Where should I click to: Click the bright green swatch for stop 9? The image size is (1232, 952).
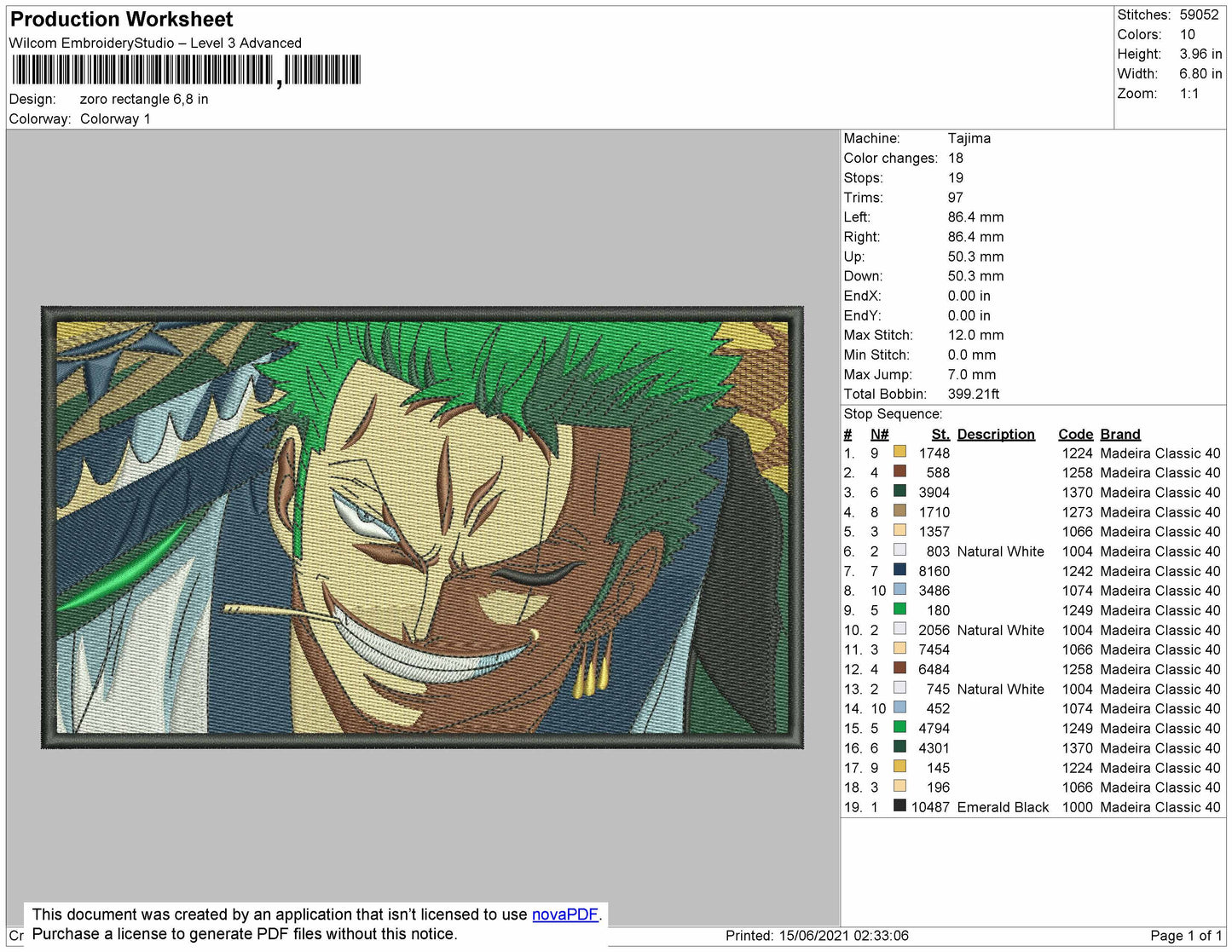(899, 609)
